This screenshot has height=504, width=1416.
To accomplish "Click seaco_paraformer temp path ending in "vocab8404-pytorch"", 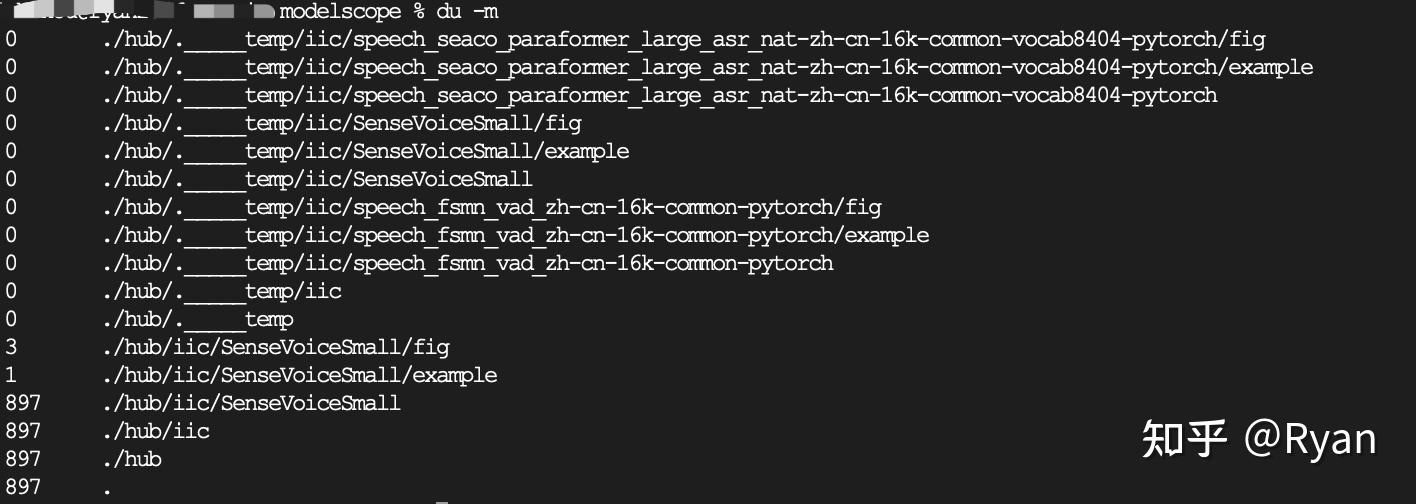I will click(659, 96).
